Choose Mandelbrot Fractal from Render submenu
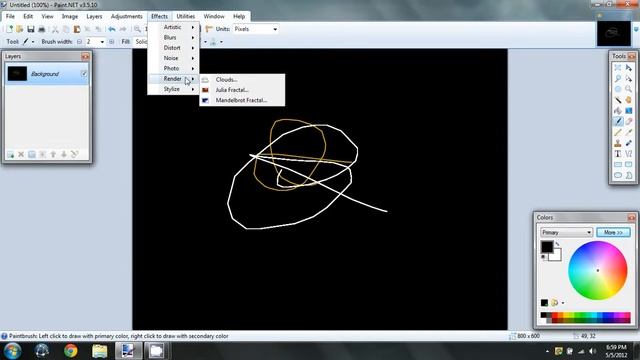Image resolution: width=640 pixels, height=360 pixels. point(242,100)
